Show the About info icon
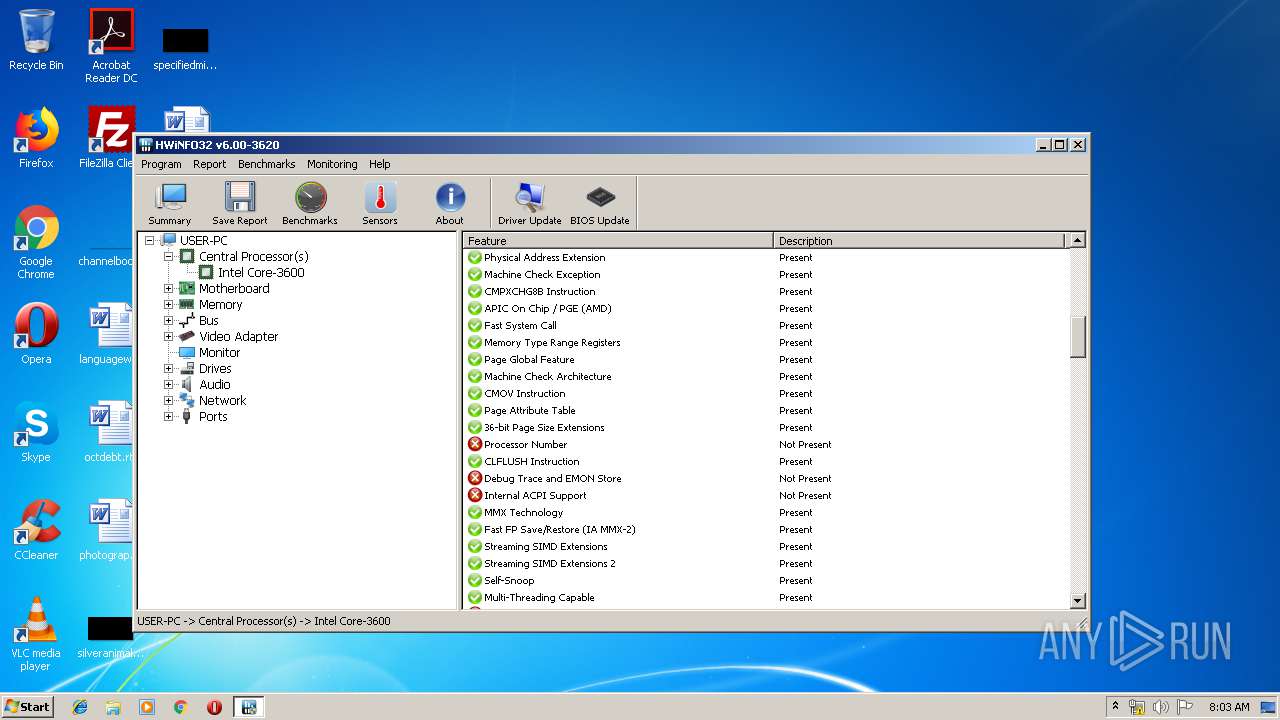Viewport: 1280px width, 720px height. (x=450, y=204)
